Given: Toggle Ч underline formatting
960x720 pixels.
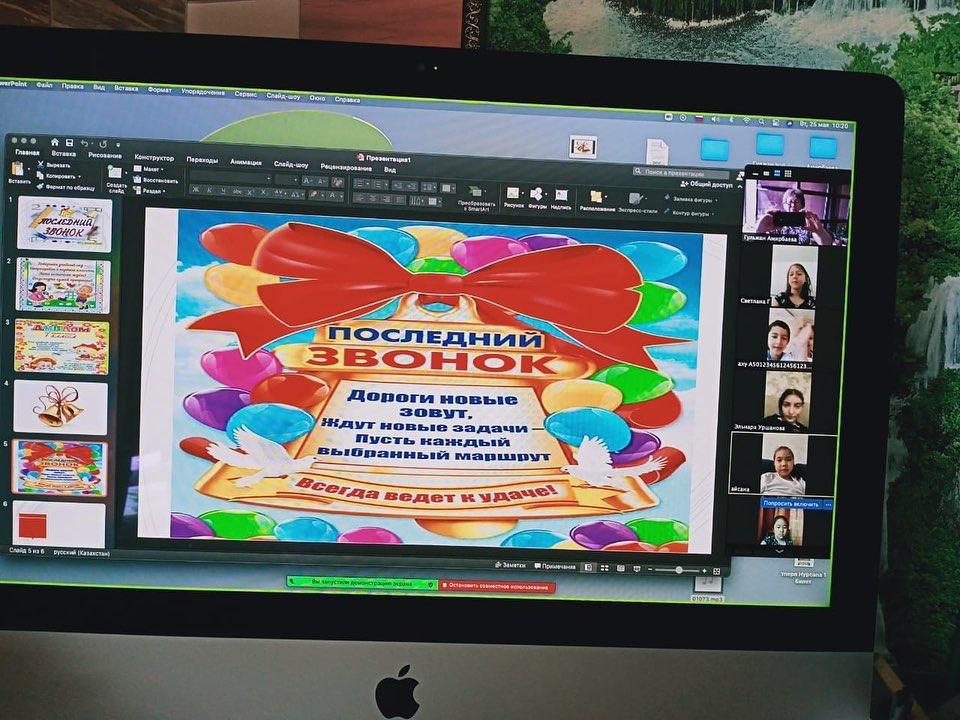Looking at the screenshot, I should coord(222,191).
